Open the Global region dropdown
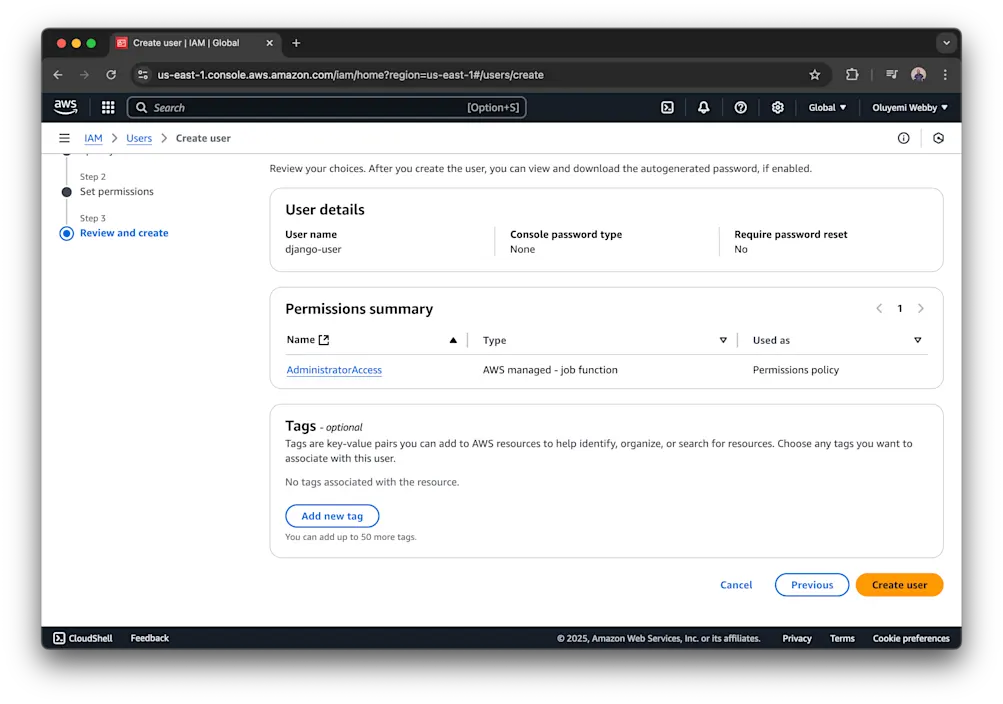 827,107
